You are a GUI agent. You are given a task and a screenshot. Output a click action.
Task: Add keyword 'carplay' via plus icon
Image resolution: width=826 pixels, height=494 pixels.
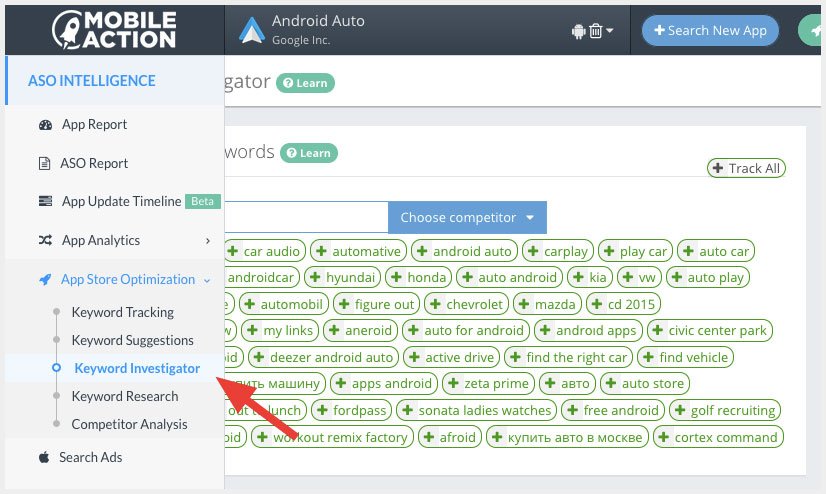point(533,251)
